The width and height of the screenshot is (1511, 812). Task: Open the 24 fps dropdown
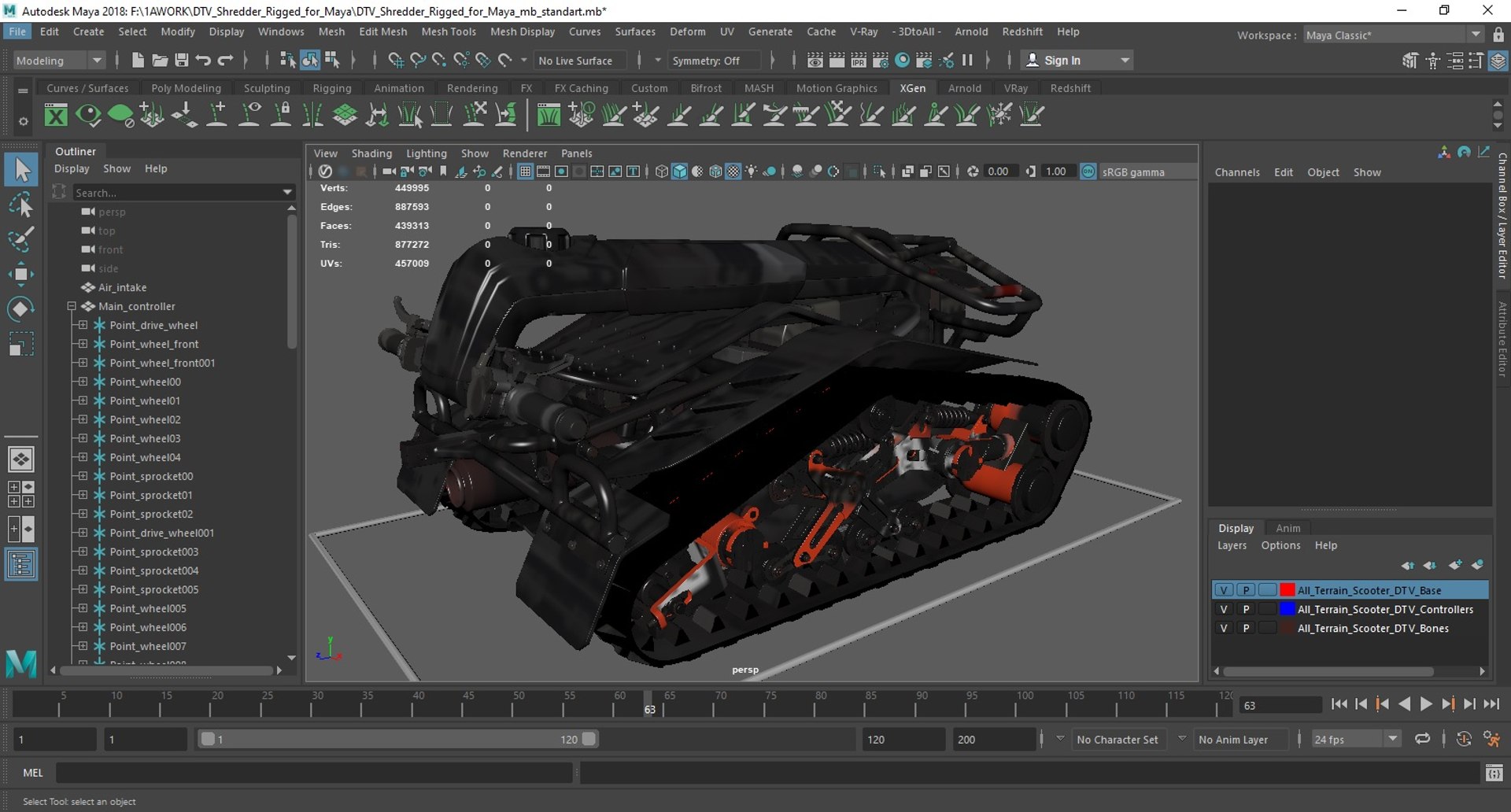pyautogui.click(x=1356, y=740)
